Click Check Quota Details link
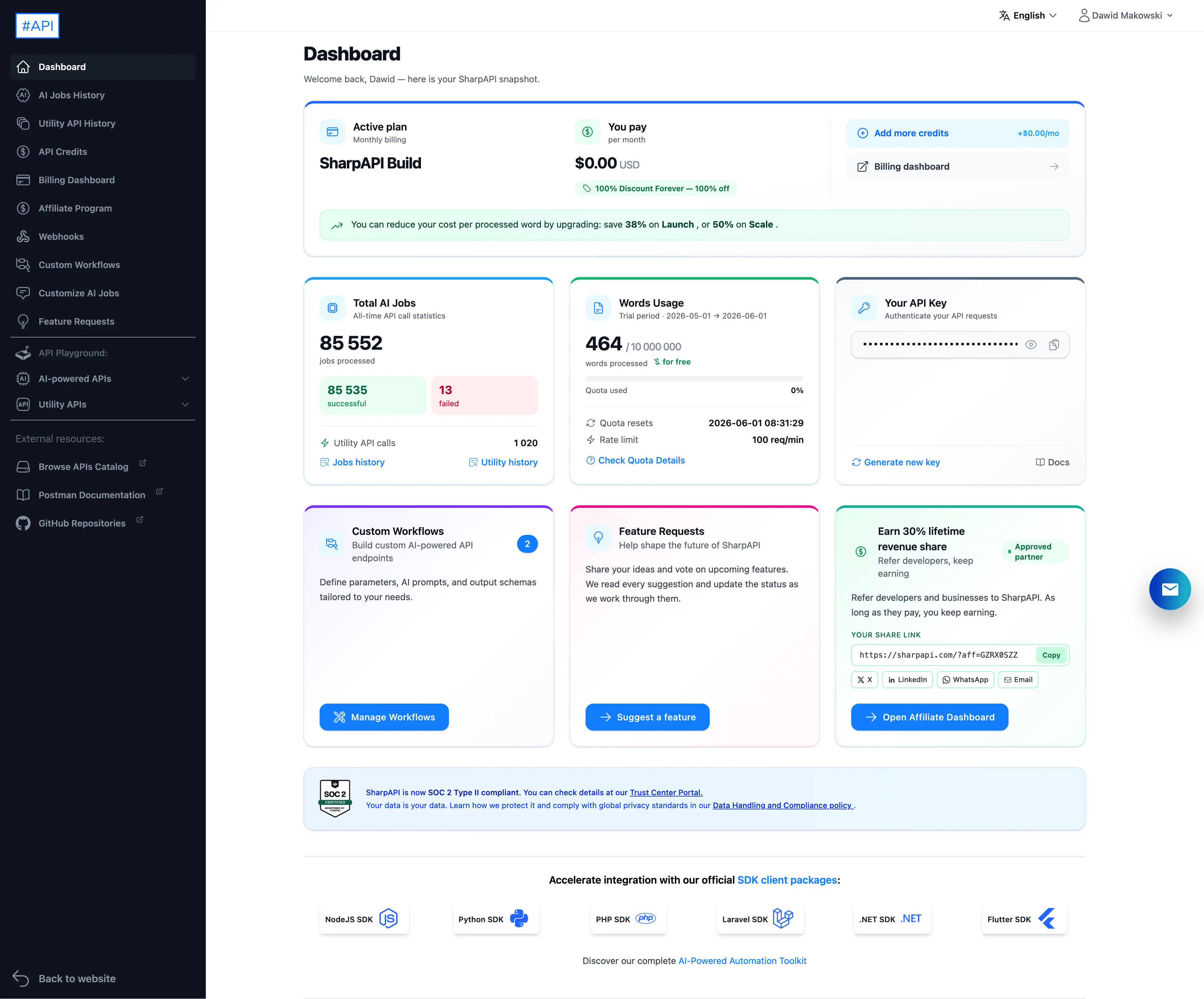This screenshot has height=999, width=1204. (x=635, y=461)
